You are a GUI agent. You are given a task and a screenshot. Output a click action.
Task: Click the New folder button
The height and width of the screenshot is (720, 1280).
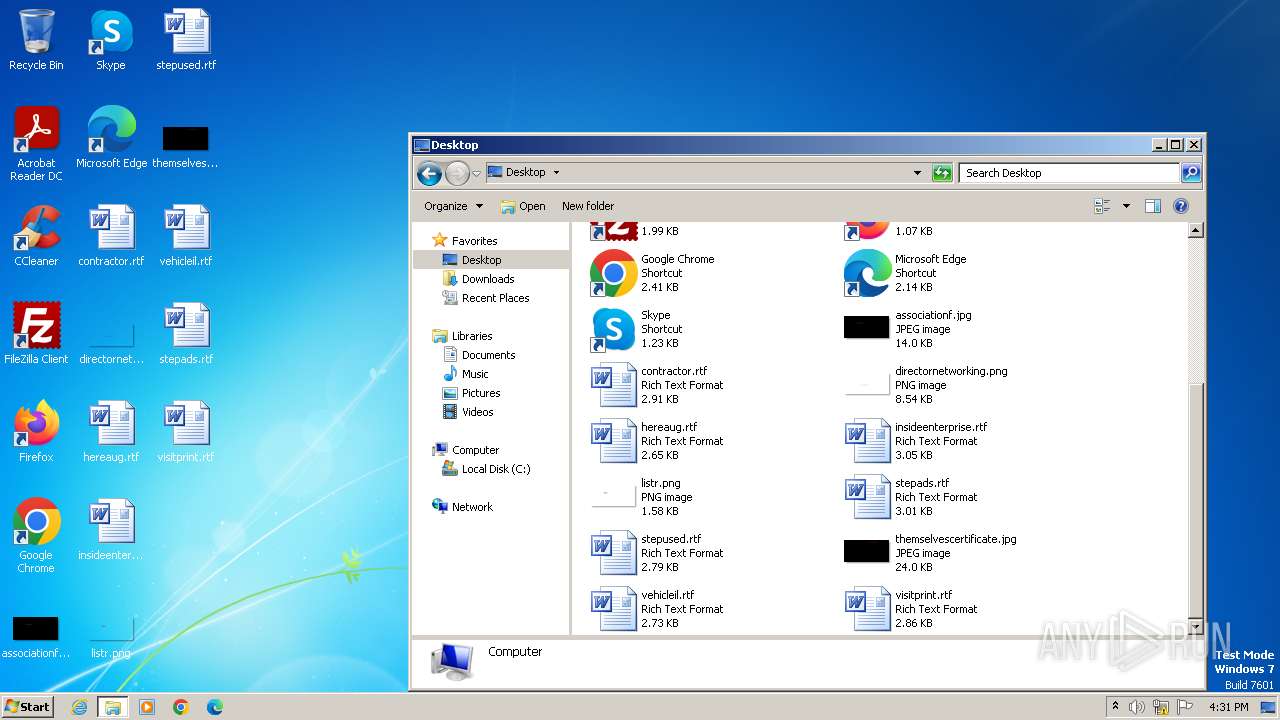(x=588, y=206)
